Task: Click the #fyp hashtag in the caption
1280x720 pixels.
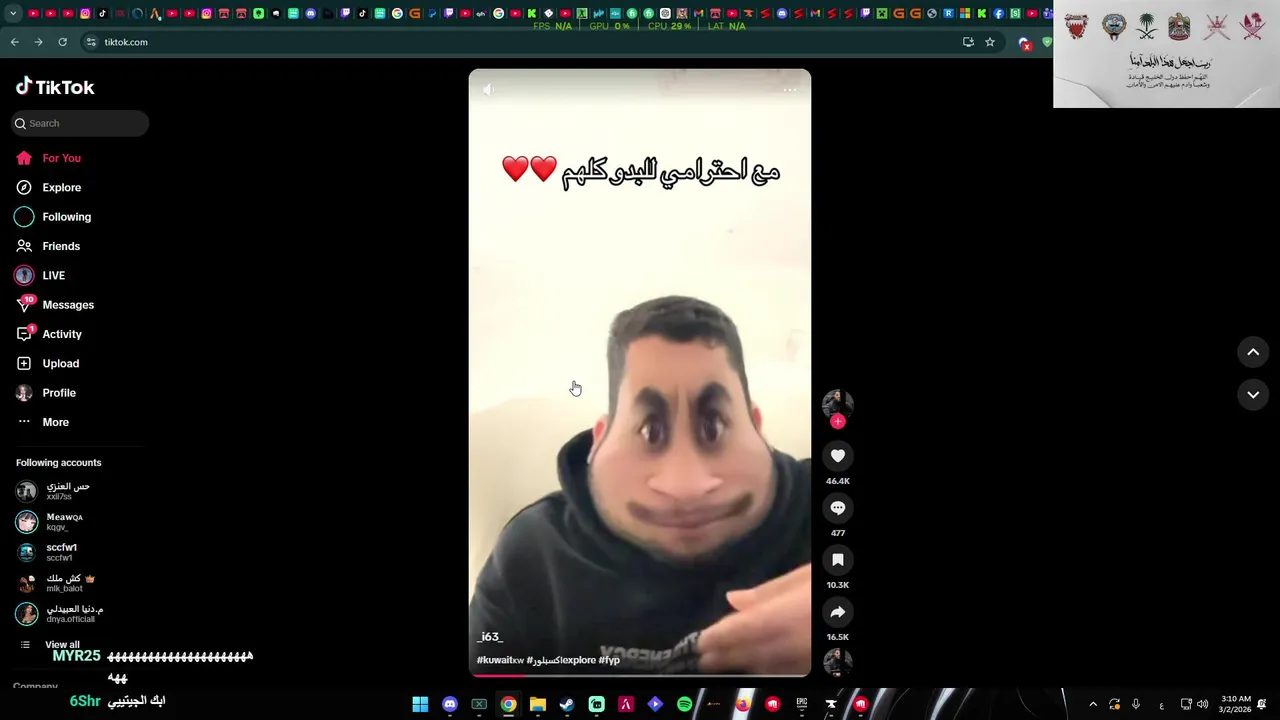Action: 609,660
